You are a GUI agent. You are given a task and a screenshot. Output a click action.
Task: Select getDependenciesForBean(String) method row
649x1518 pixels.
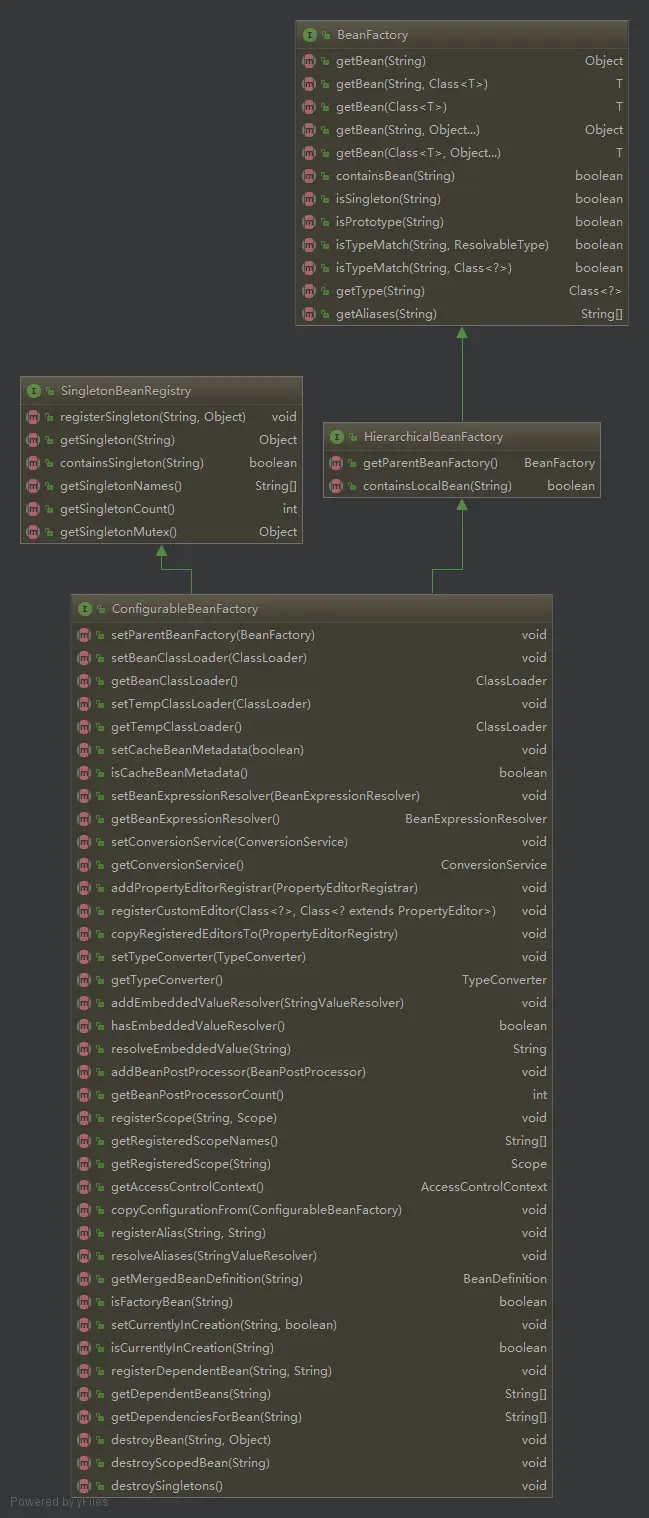(312, 1417)
